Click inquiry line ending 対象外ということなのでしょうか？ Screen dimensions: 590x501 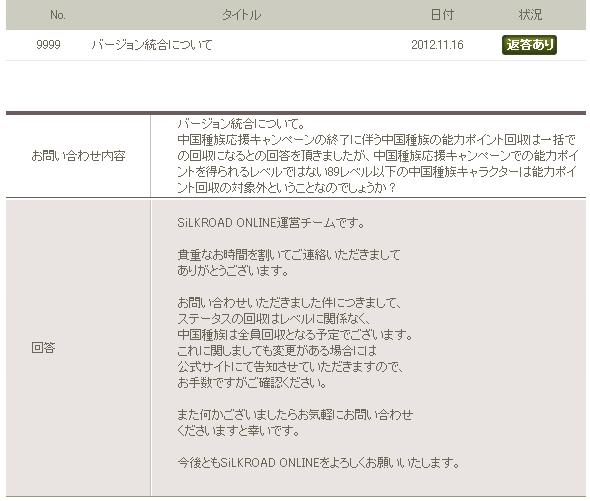tap(286, 187)
